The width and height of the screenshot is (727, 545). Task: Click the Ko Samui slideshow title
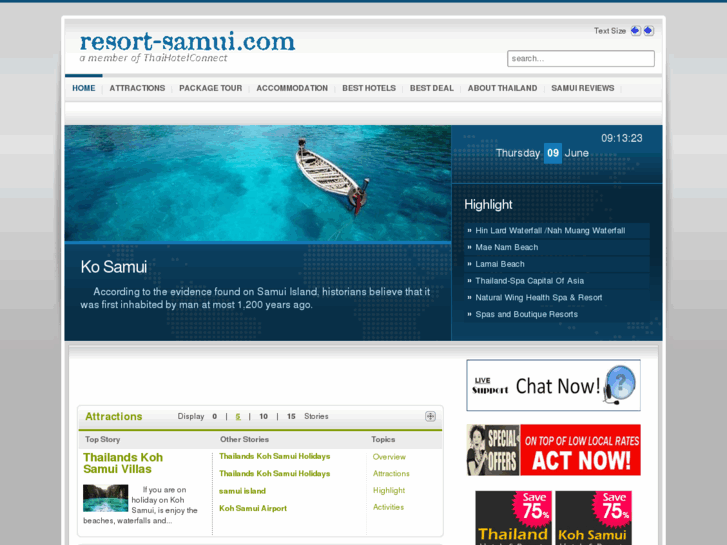tap(114, 267)
